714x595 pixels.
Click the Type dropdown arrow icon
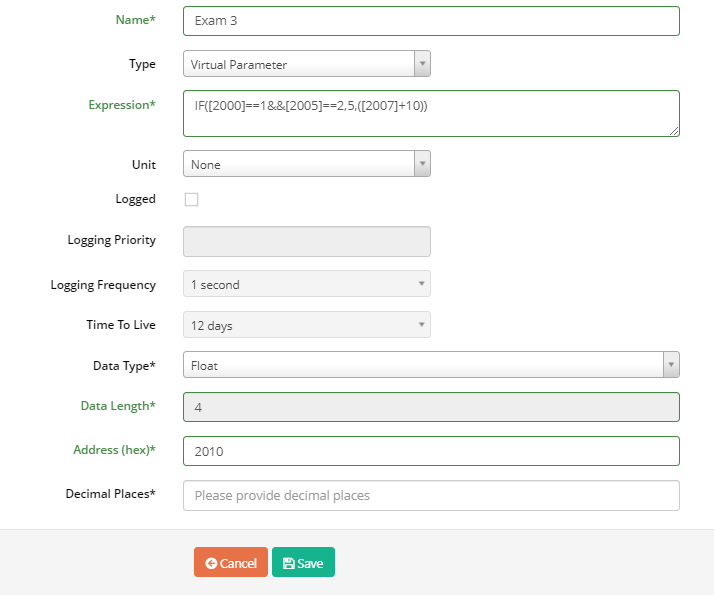(423, 64)
